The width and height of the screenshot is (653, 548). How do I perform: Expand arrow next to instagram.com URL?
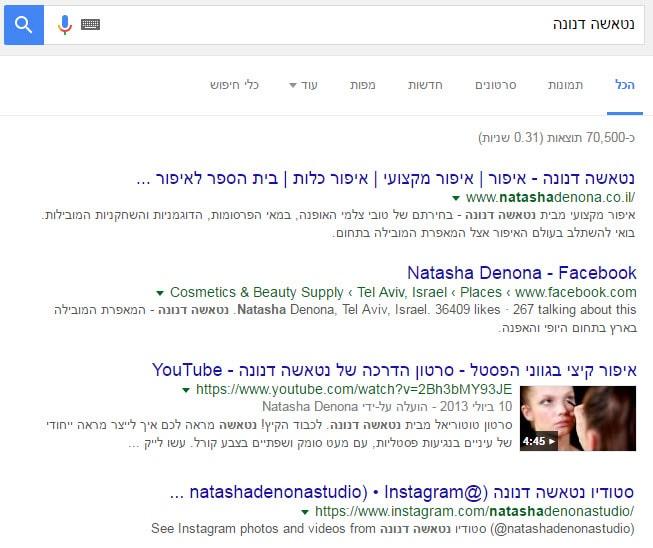(x=305, y=512)
